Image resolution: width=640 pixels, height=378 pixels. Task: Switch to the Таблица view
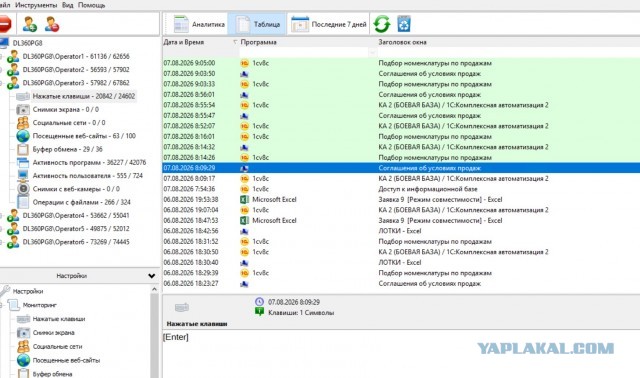coord(258,24)
